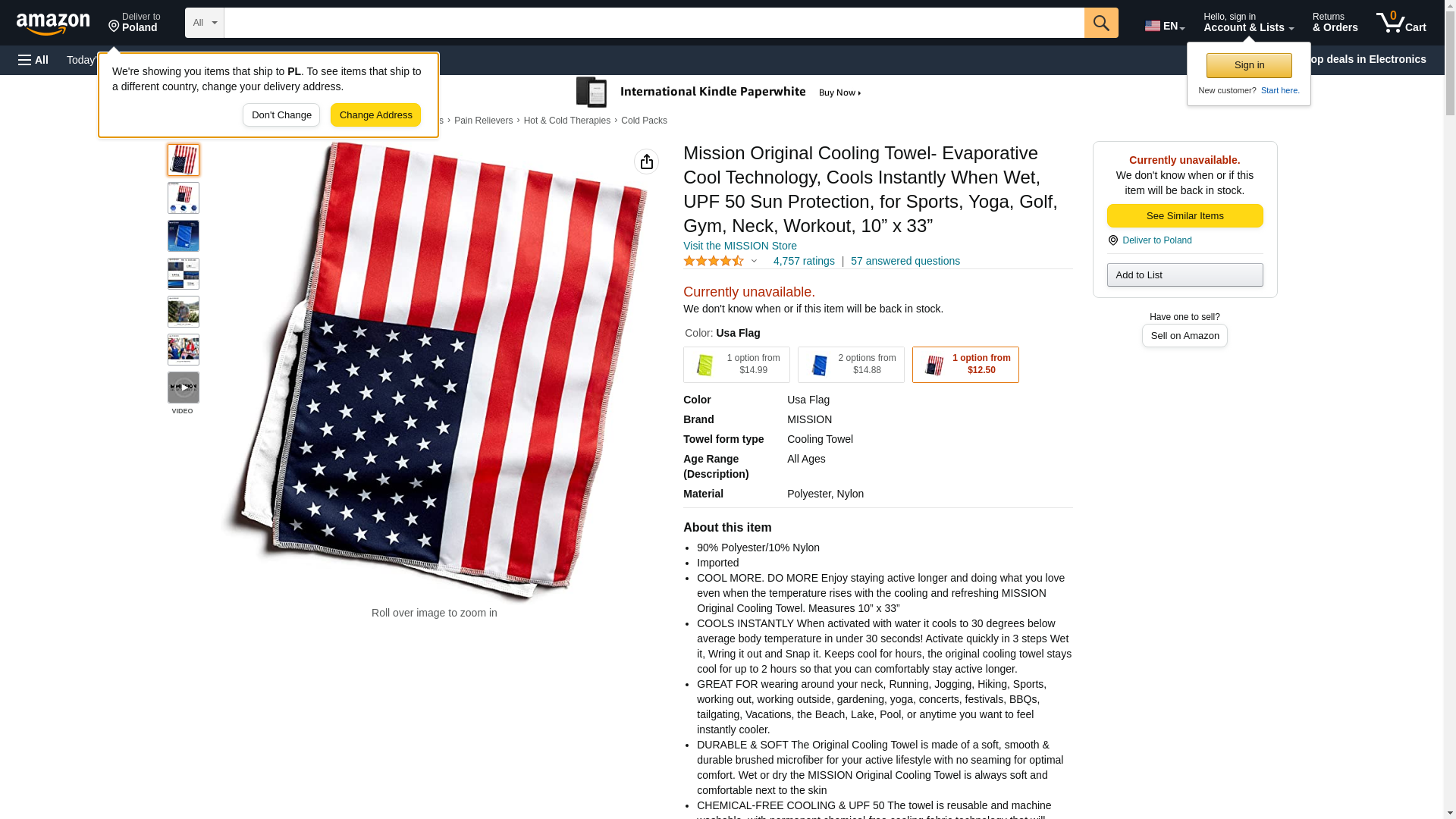Open the All hamburger menu
The width and height of the screenshot is (1456, 819).
click(33, 60)
